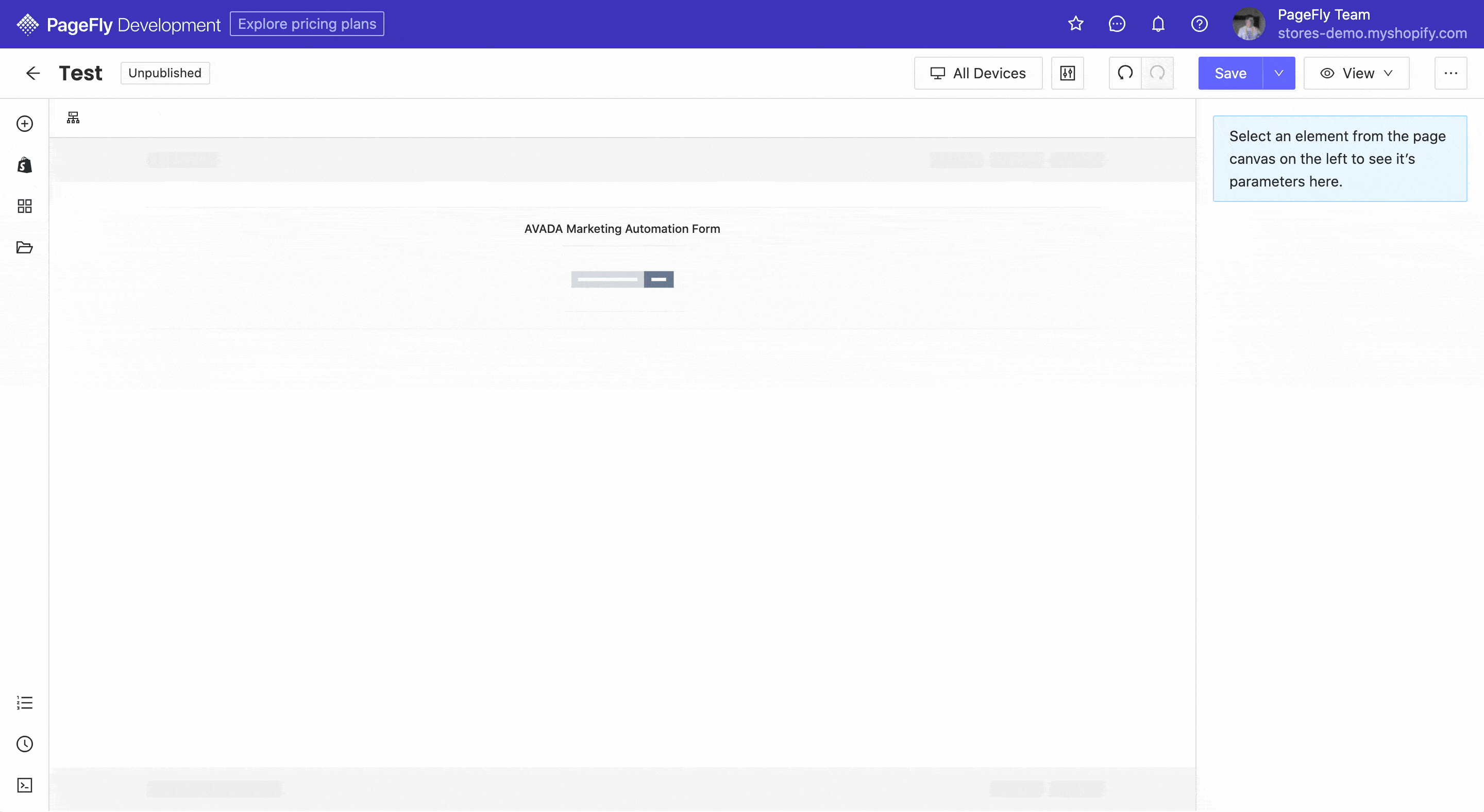
Task: Click the star favorites icon
Action: point(1075,24)
